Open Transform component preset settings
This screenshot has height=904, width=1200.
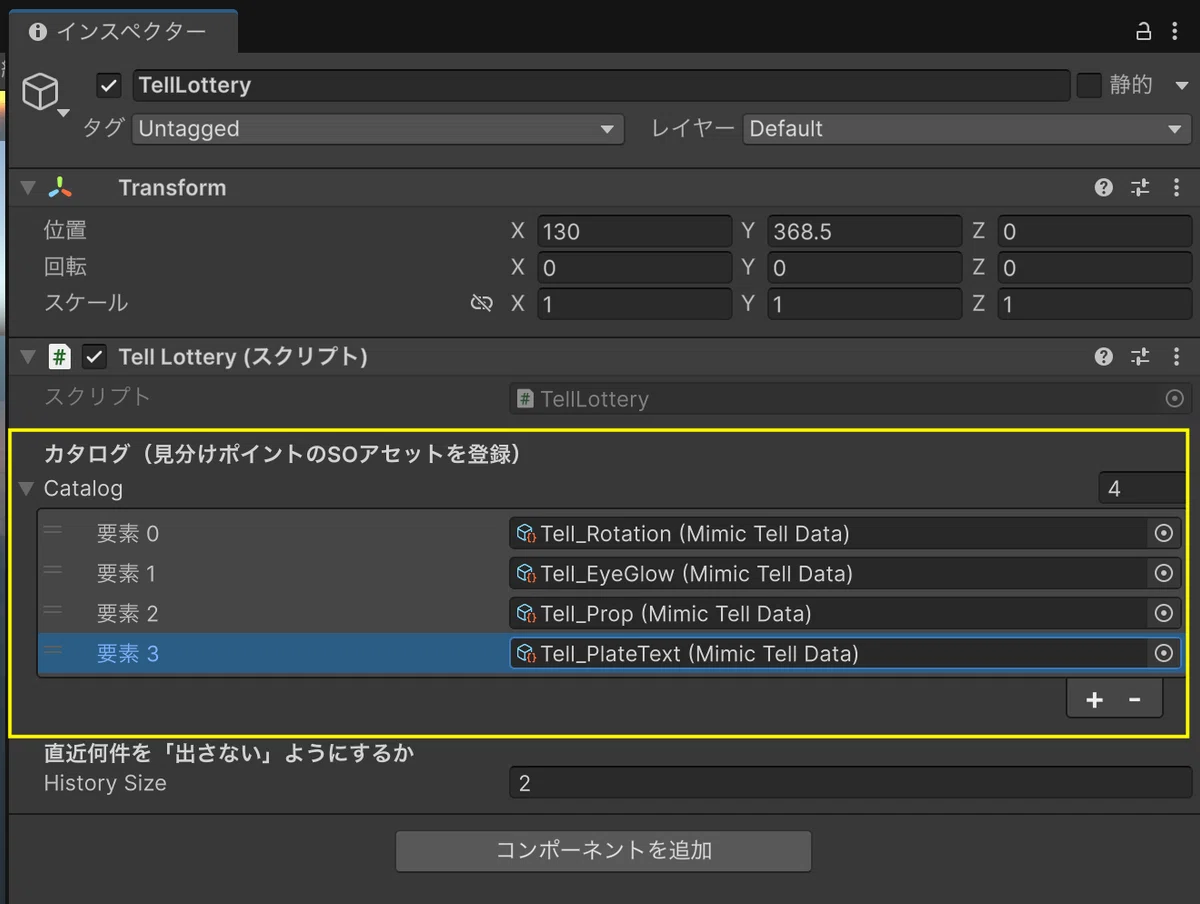coord(1140,187)
